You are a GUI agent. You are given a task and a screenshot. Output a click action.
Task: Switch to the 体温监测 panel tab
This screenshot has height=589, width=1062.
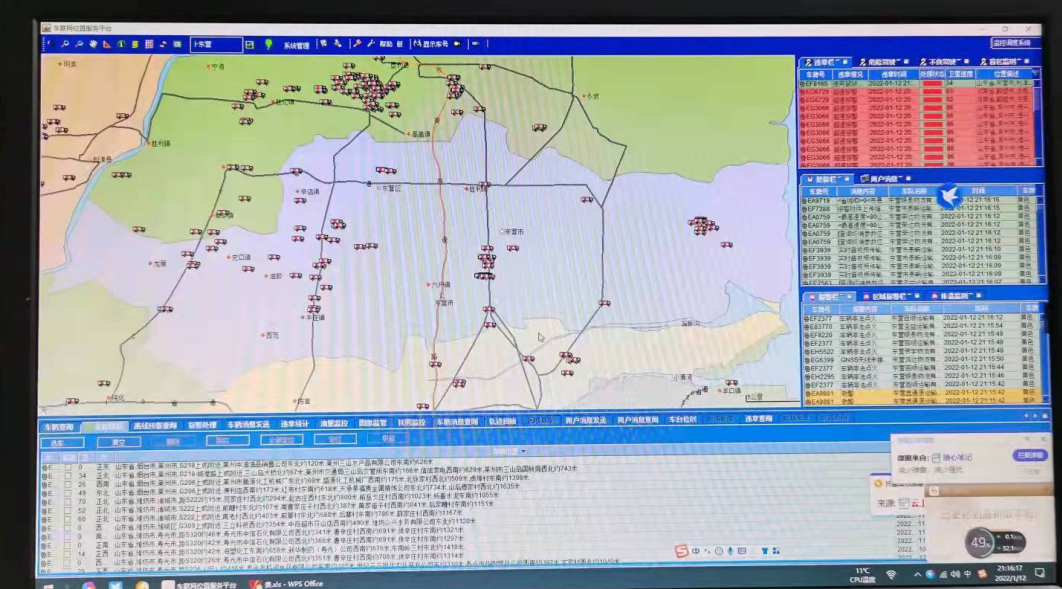coord(956,296)
